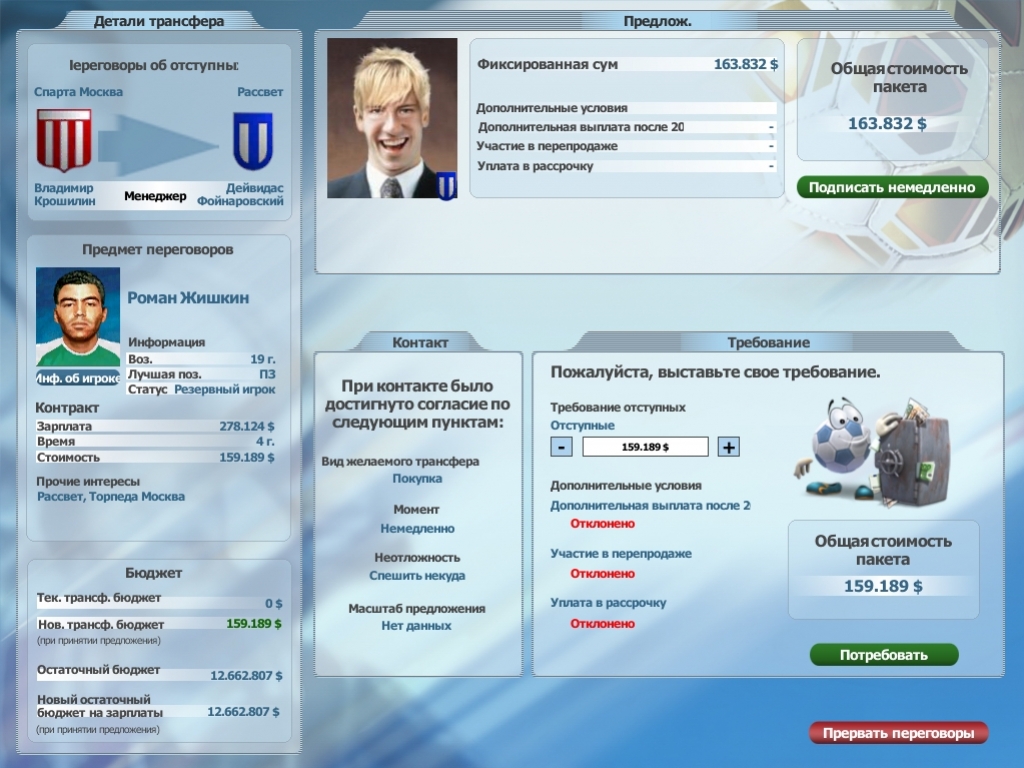Viewport: 1024px width, 768px height.
Task: Click the transfer direction arrow between crests
Action: (159, 145)
